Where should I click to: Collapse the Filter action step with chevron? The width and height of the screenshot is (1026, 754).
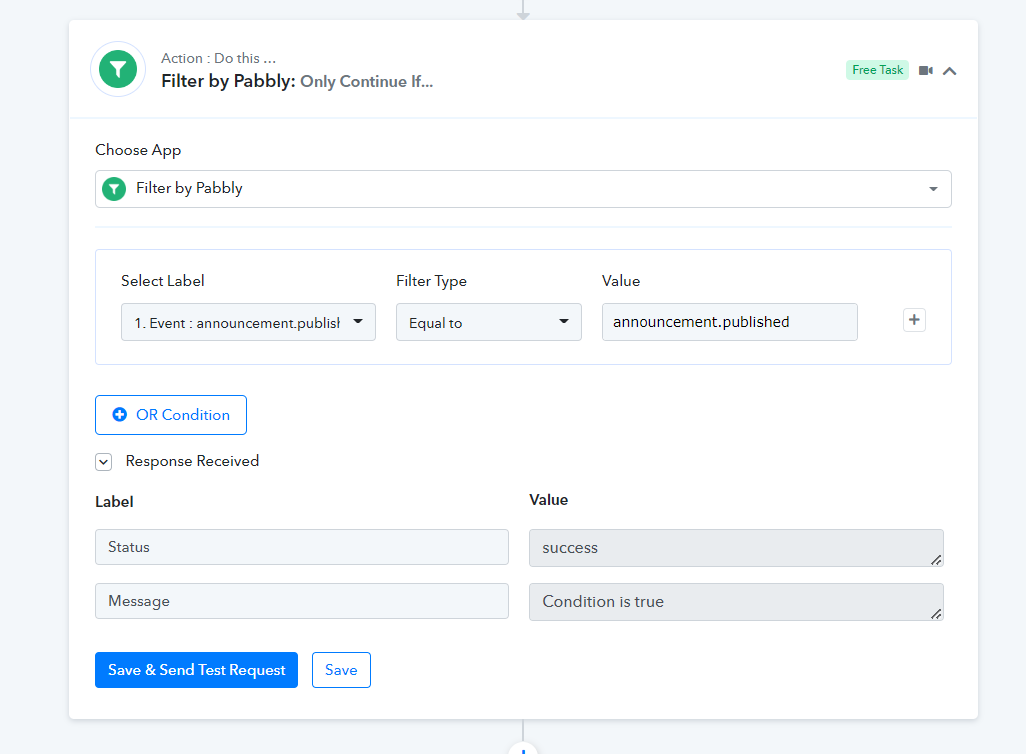pyautogui.click(x=949, y=71)
